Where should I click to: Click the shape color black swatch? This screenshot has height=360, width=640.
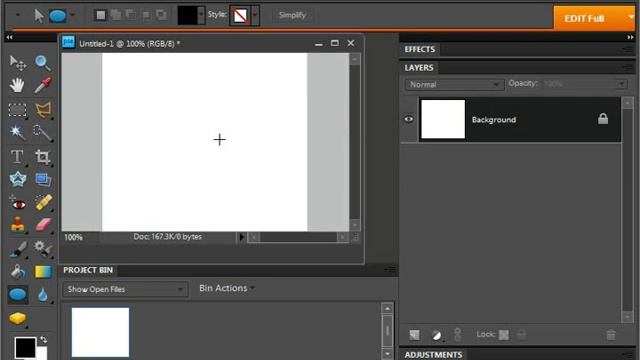click(x=187, y=16)
